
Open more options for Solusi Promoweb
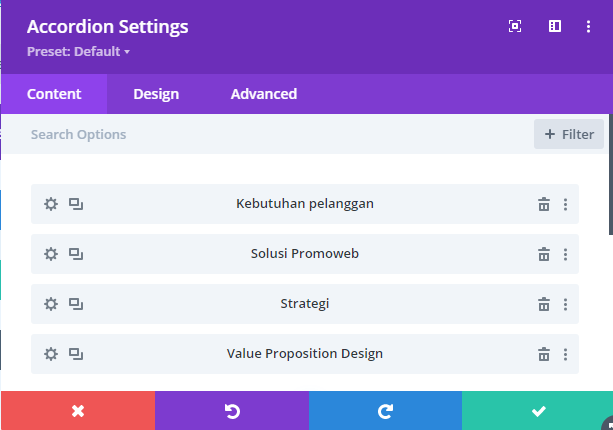[x=565, y=254]
